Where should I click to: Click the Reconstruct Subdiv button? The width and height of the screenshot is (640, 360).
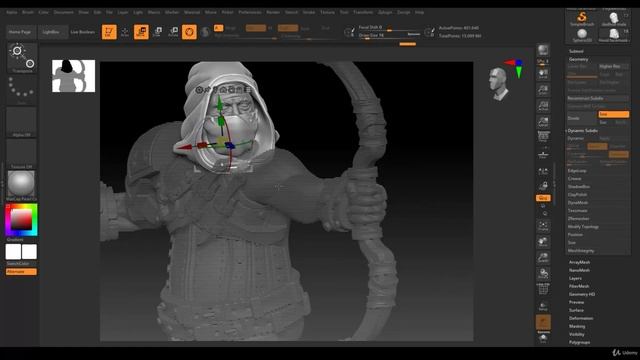point(598,98)
